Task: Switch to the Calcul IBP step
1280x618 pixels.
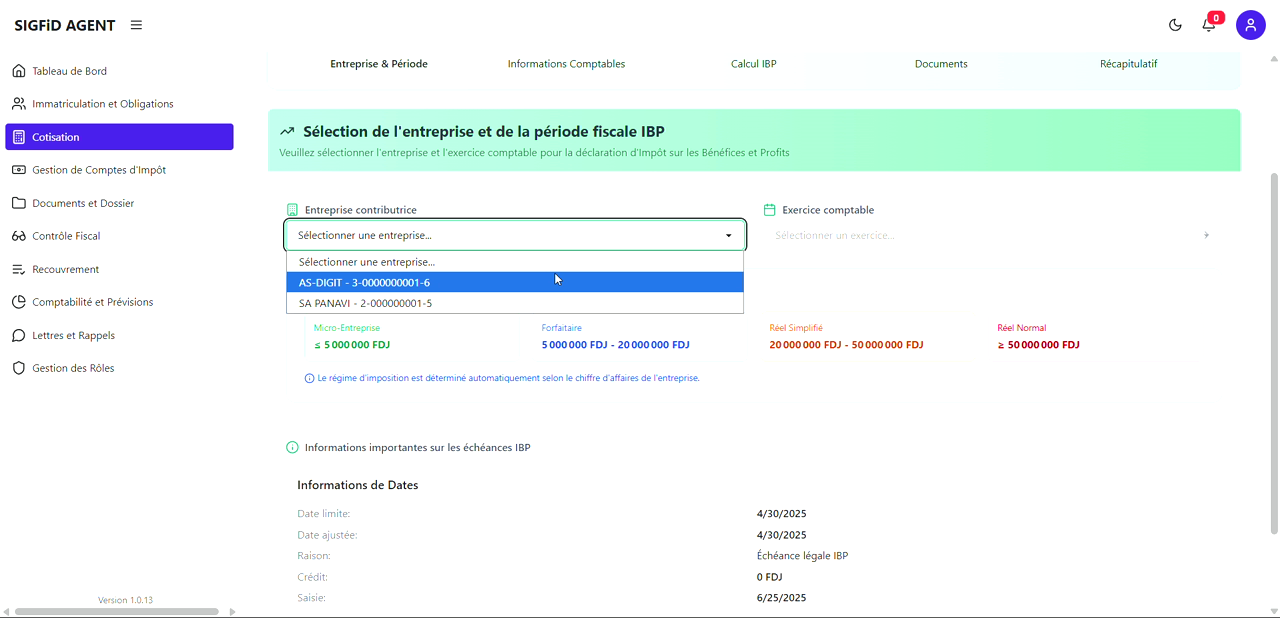Action: tap(753, 63)
